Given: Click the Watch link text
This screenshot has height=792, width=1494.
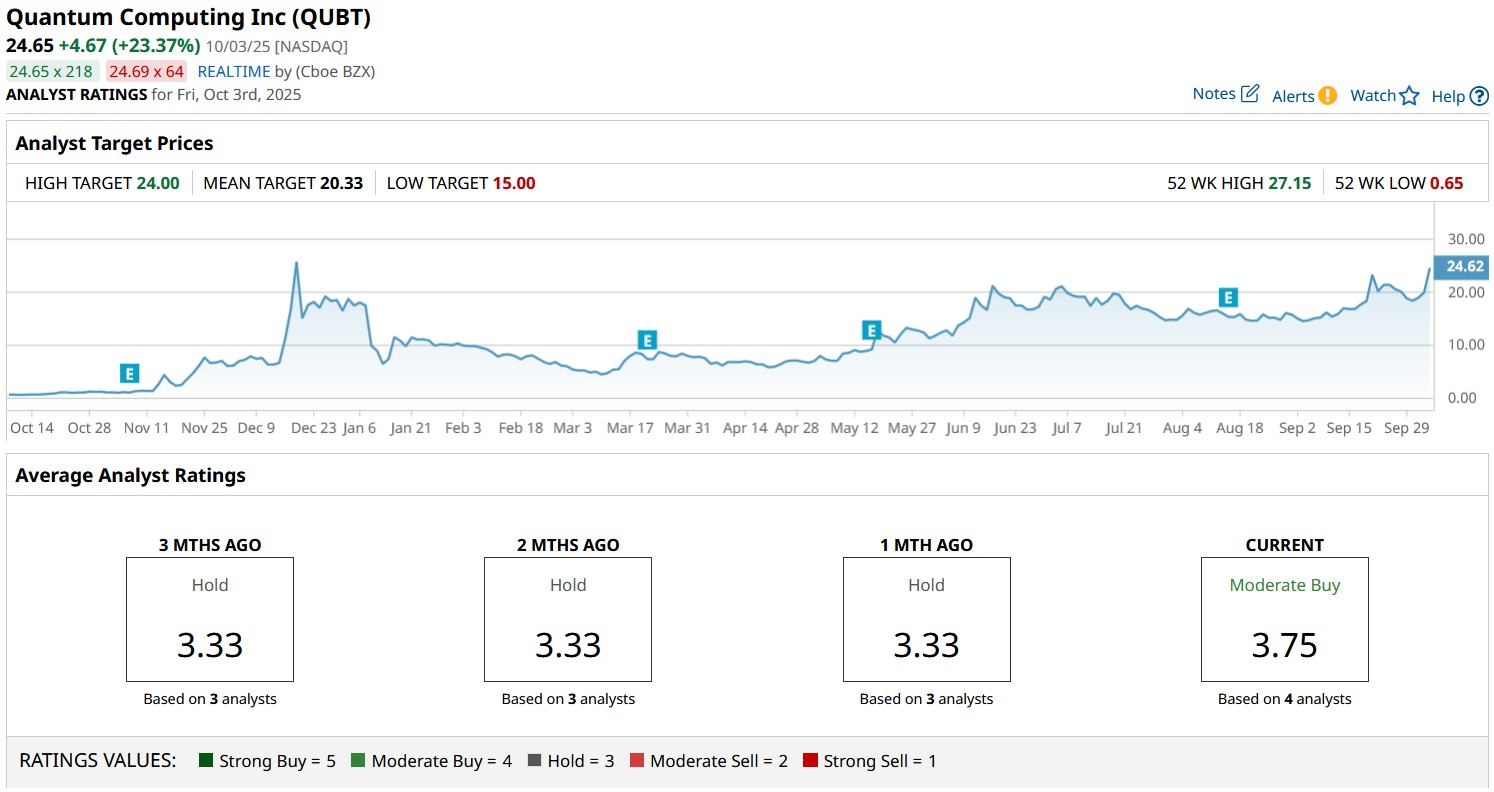Looking at the screenshot, I should [1373, 96].
